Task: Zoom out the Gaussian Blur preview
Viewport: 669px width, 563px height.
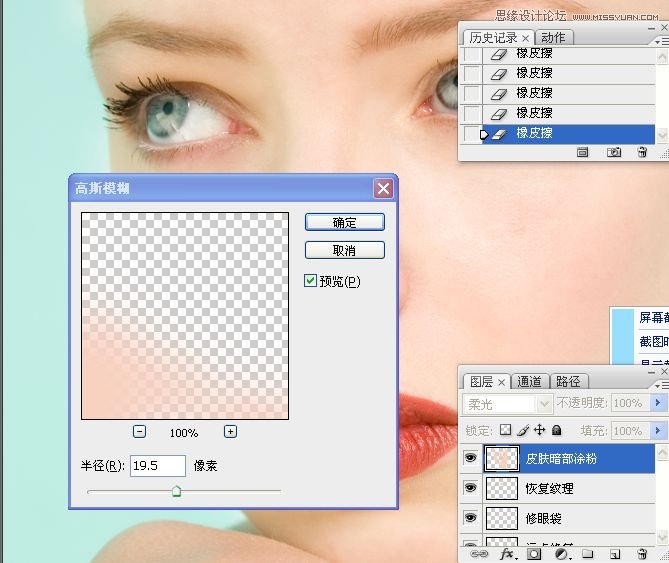Action: pos(140,432)
